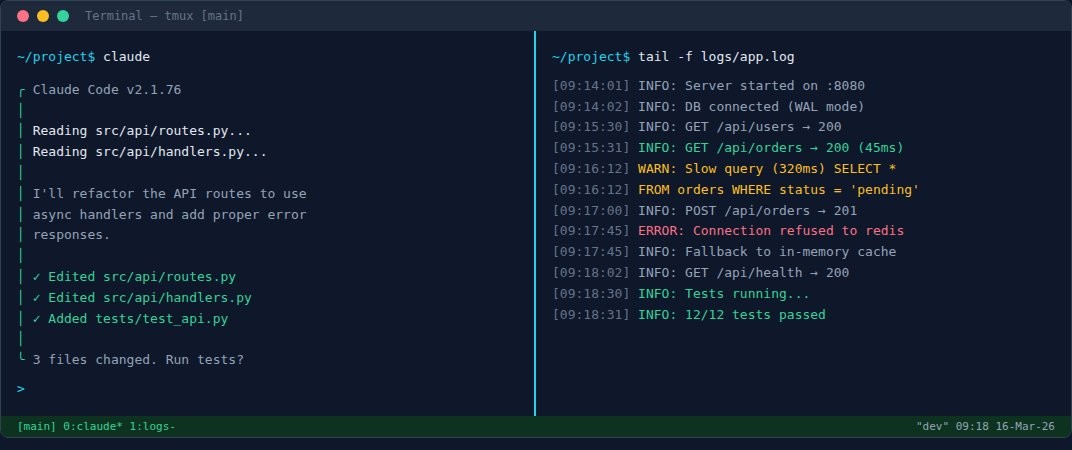Click the red close window dot

point(23,16)
